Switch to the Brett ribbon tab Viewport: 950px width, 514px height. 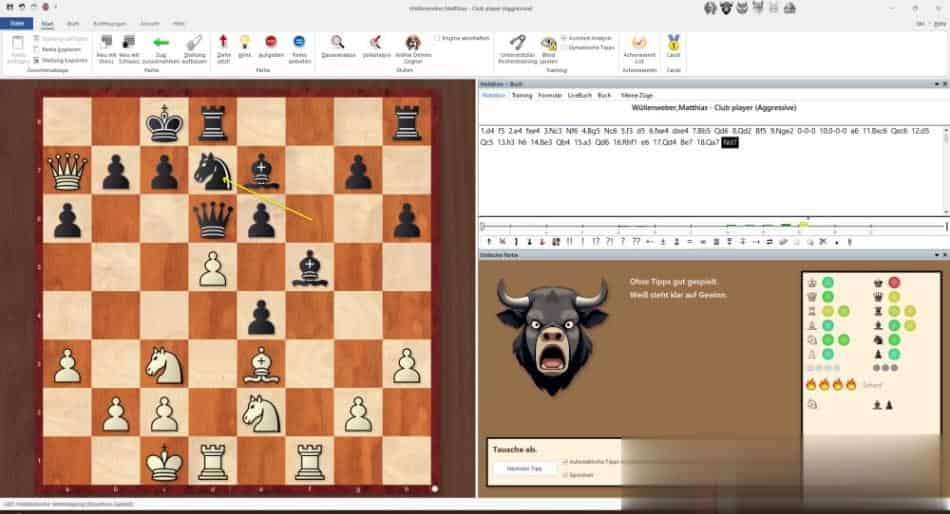(x=73, y=24)
